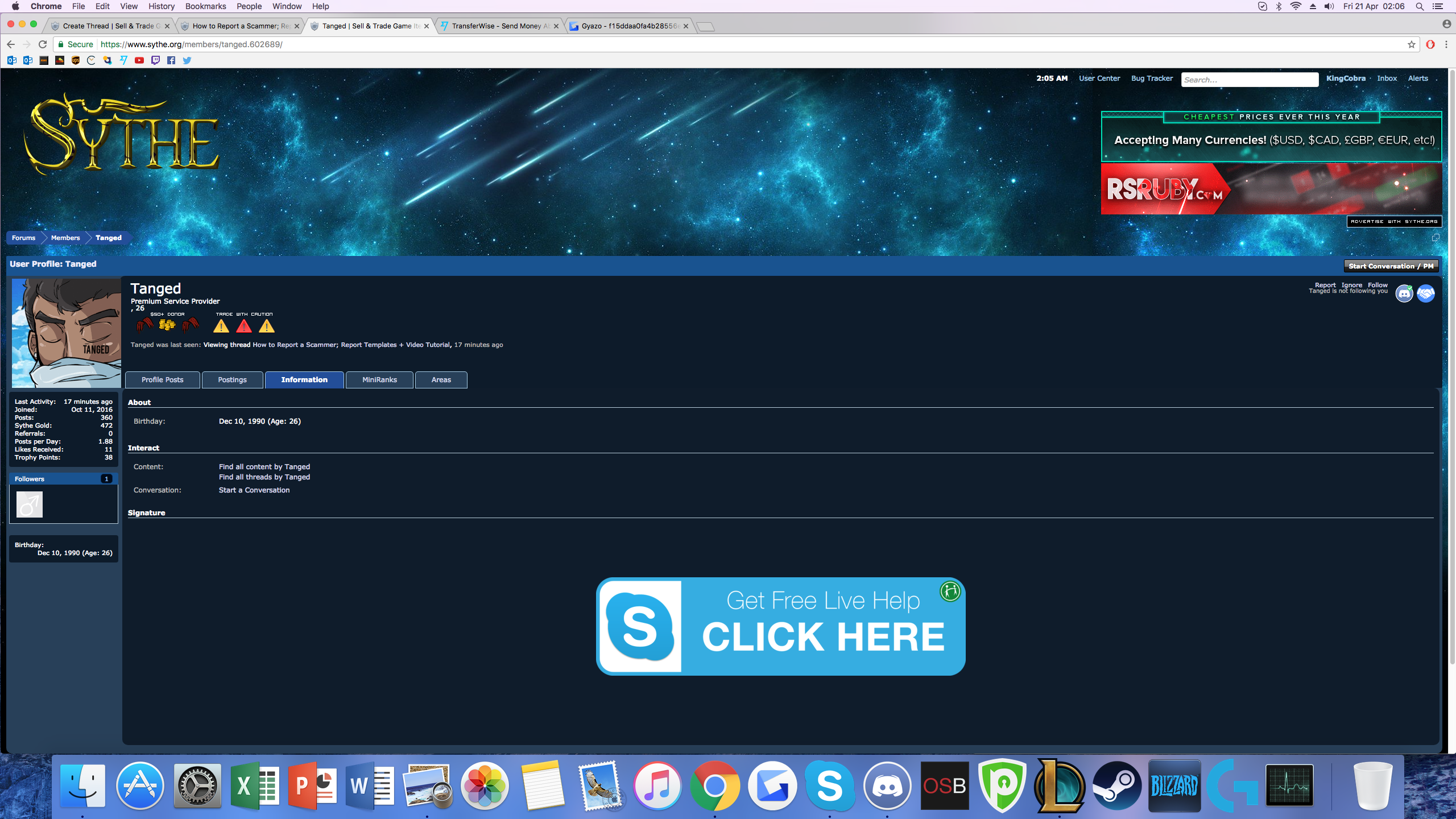
Task: Bookmark this page with the star icon
Action: point(1411,44)
